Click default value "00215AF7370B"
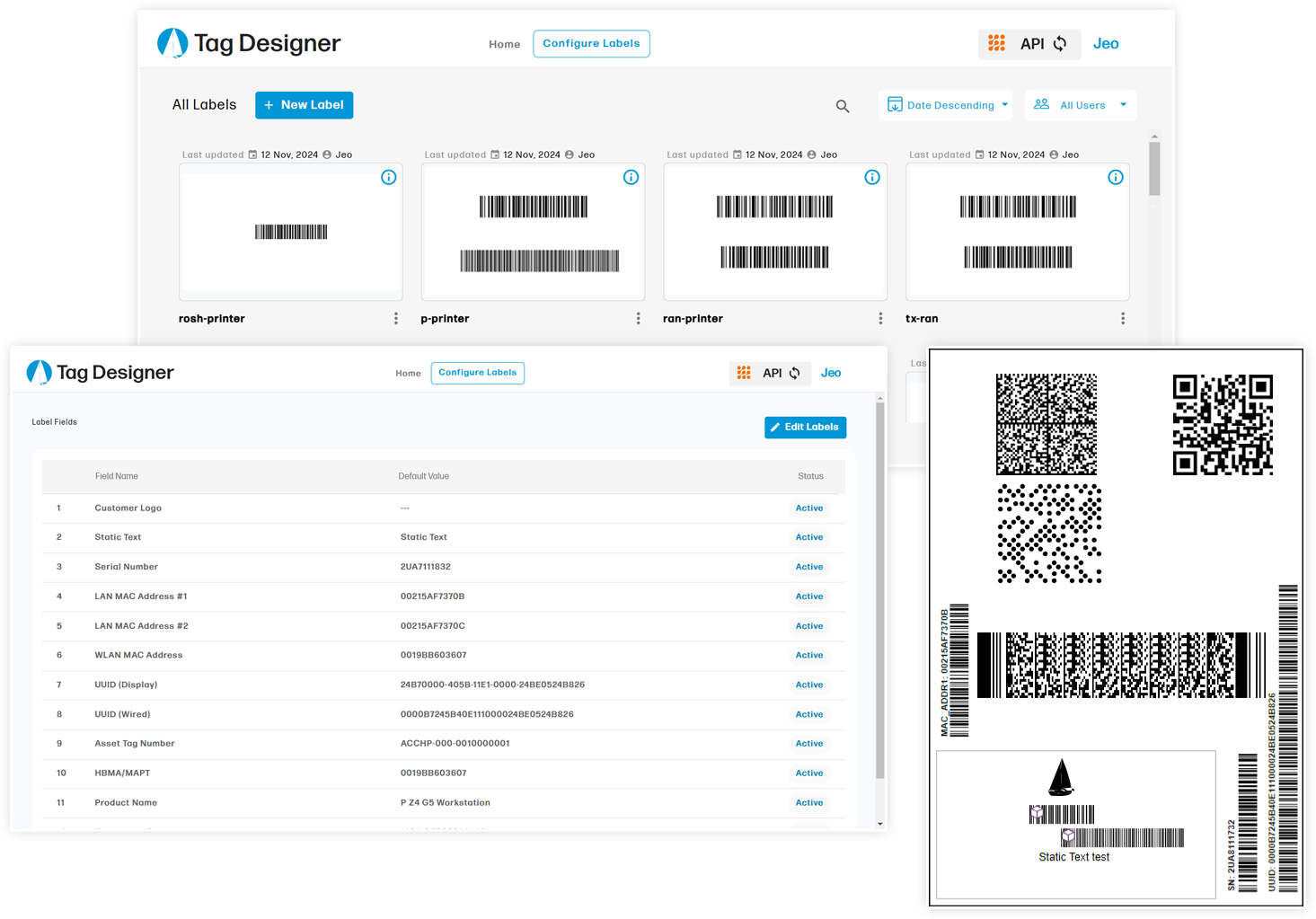 click(x=433, y=596)
